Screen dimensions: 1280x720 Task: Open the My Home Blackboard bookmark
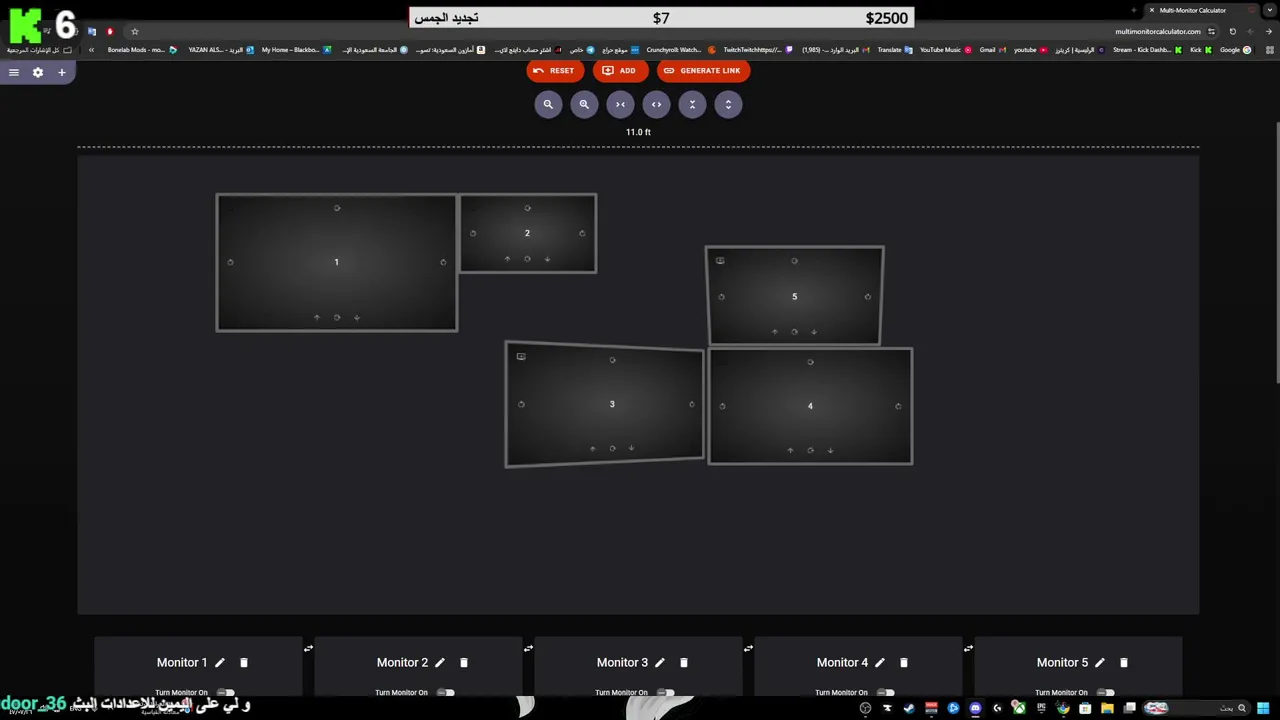[x=296, y=50]
